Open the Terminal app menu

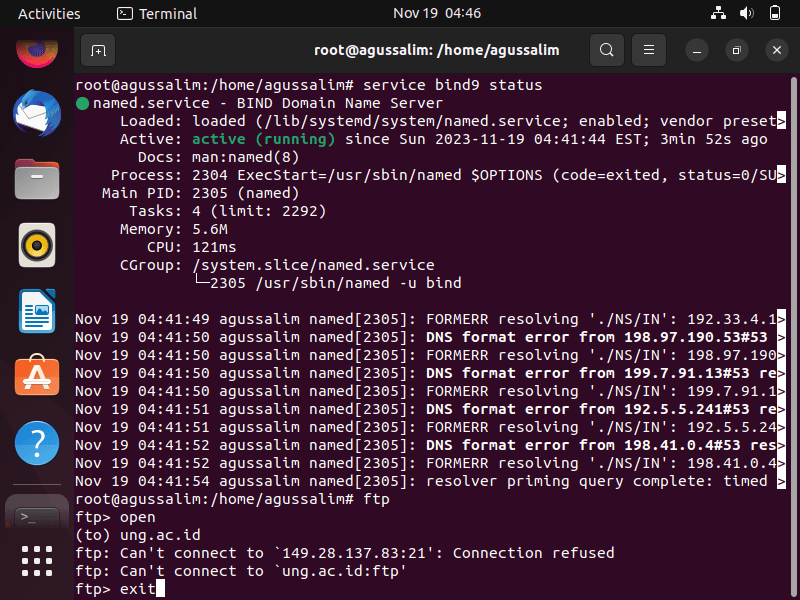tap(157, 13)
